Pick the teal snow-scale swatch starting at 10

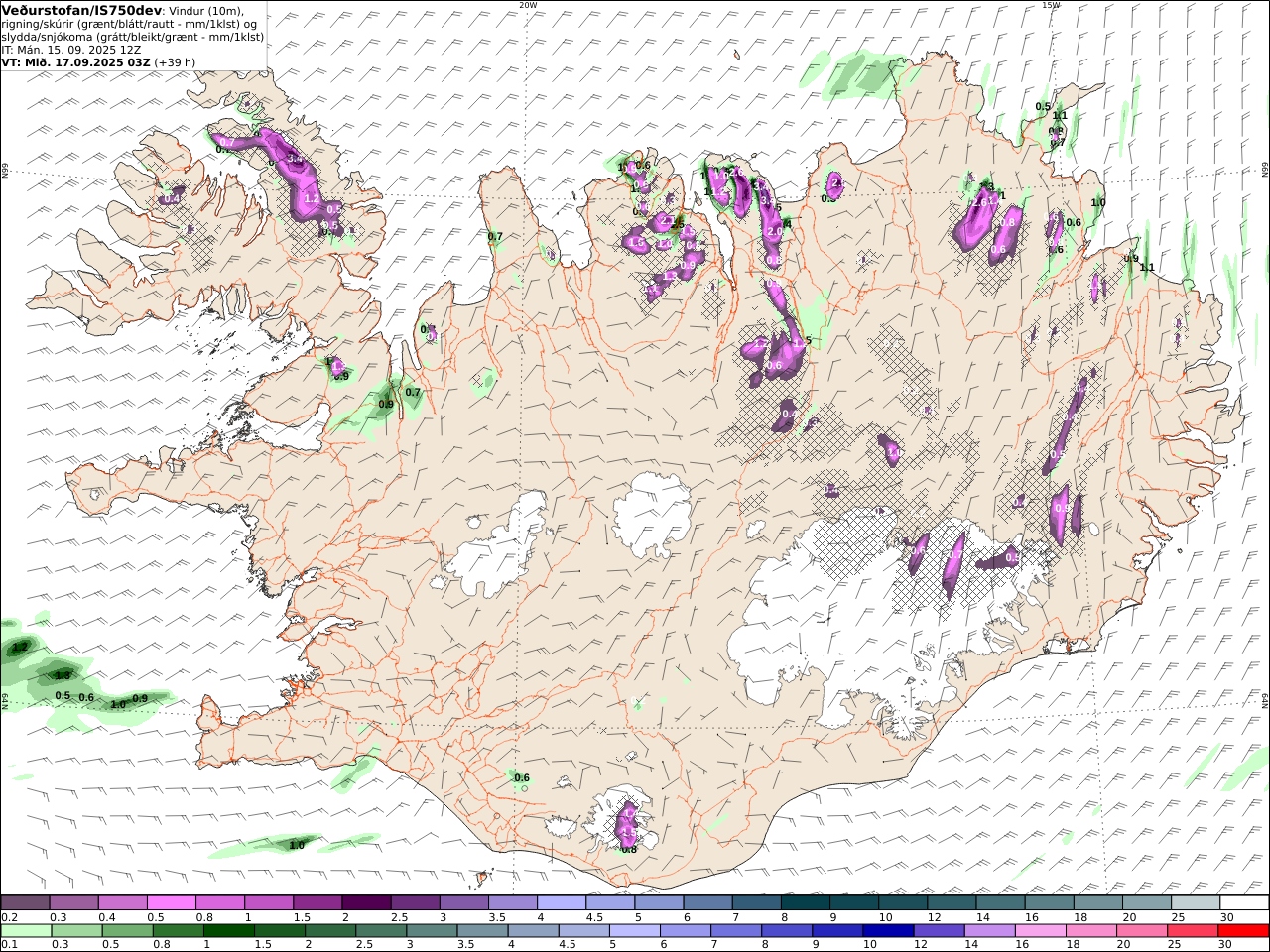tap(902, 902)
